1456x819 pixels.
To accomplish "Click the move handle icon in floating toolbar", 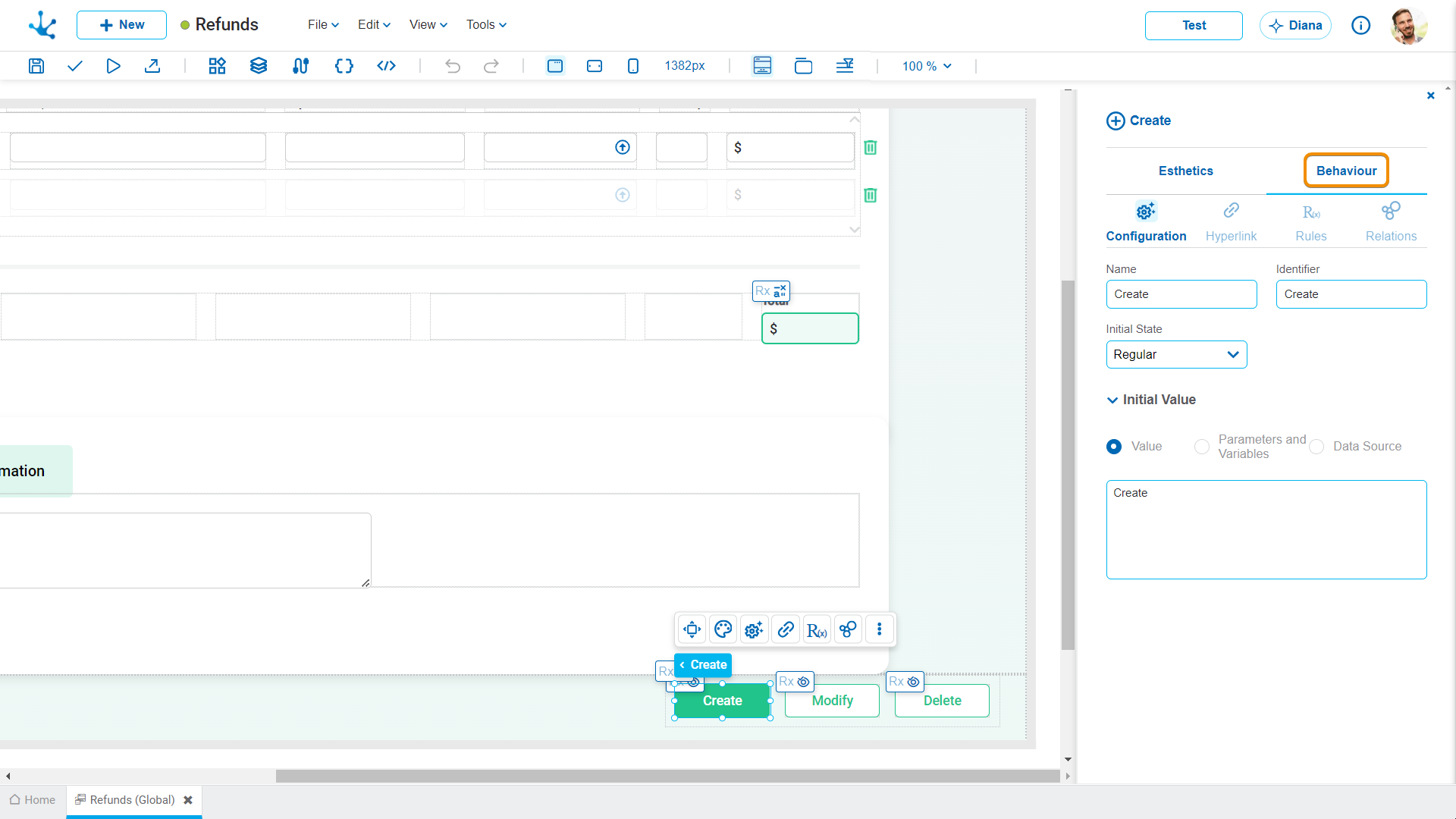I will [x=692, y=629].
